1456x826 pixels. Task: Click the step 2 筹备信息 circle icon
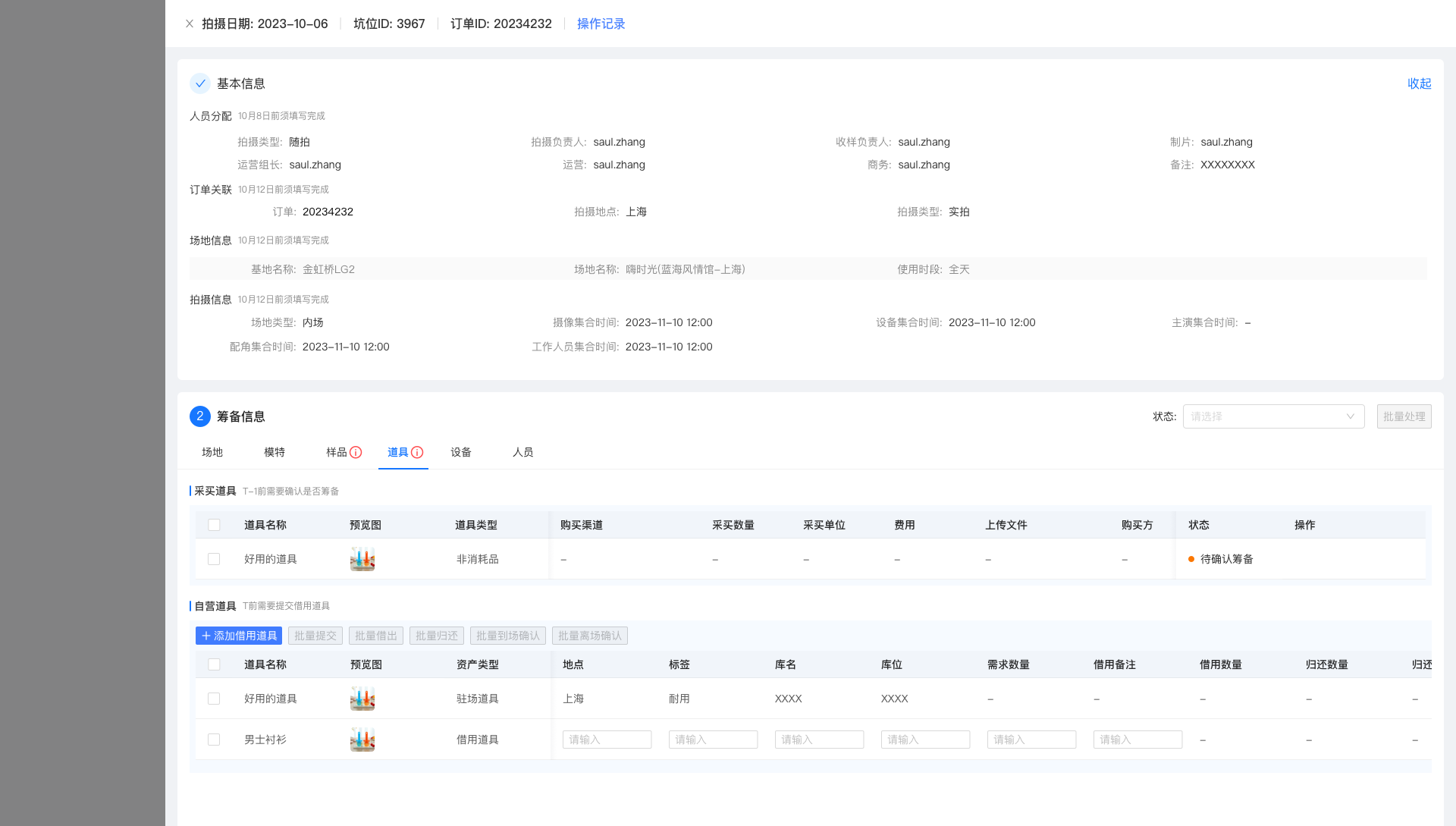click(x=200, y=416)
